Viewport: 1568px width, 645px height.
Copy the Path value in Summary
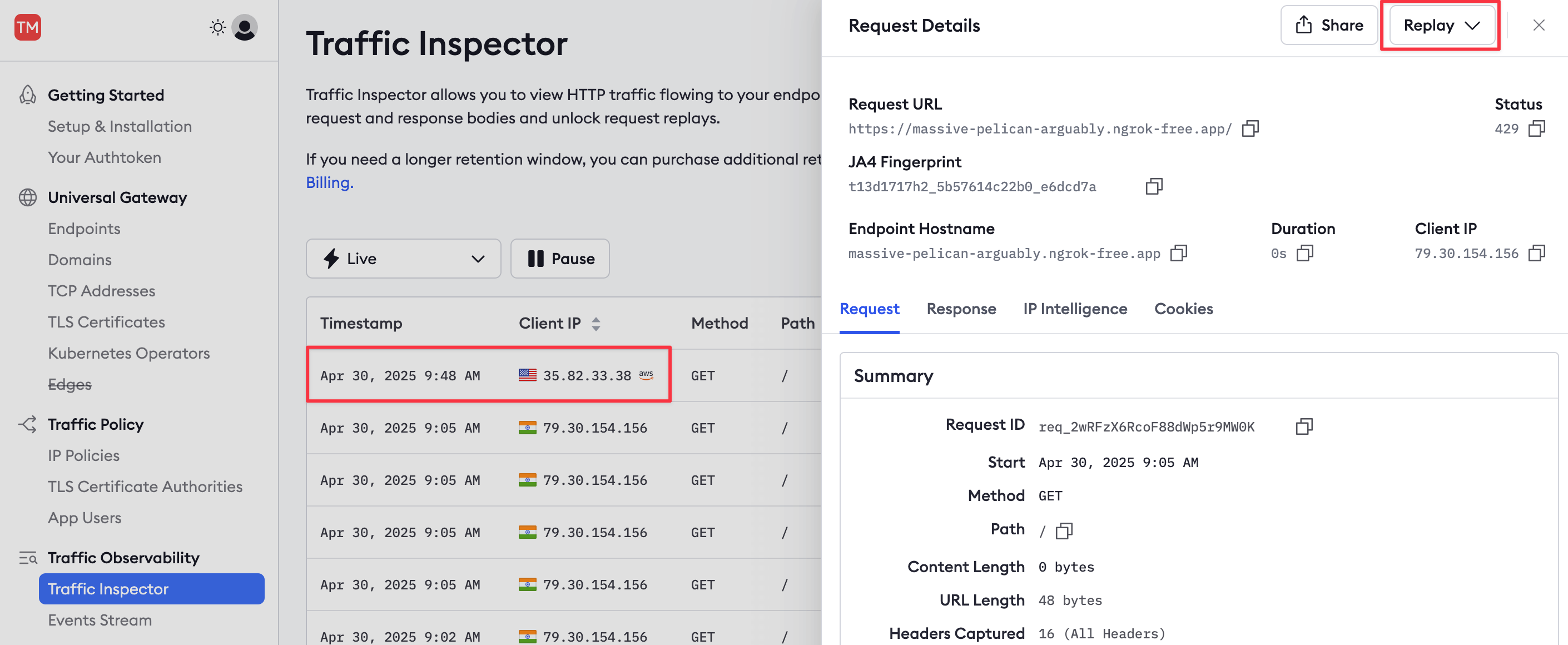point(1064,531)
